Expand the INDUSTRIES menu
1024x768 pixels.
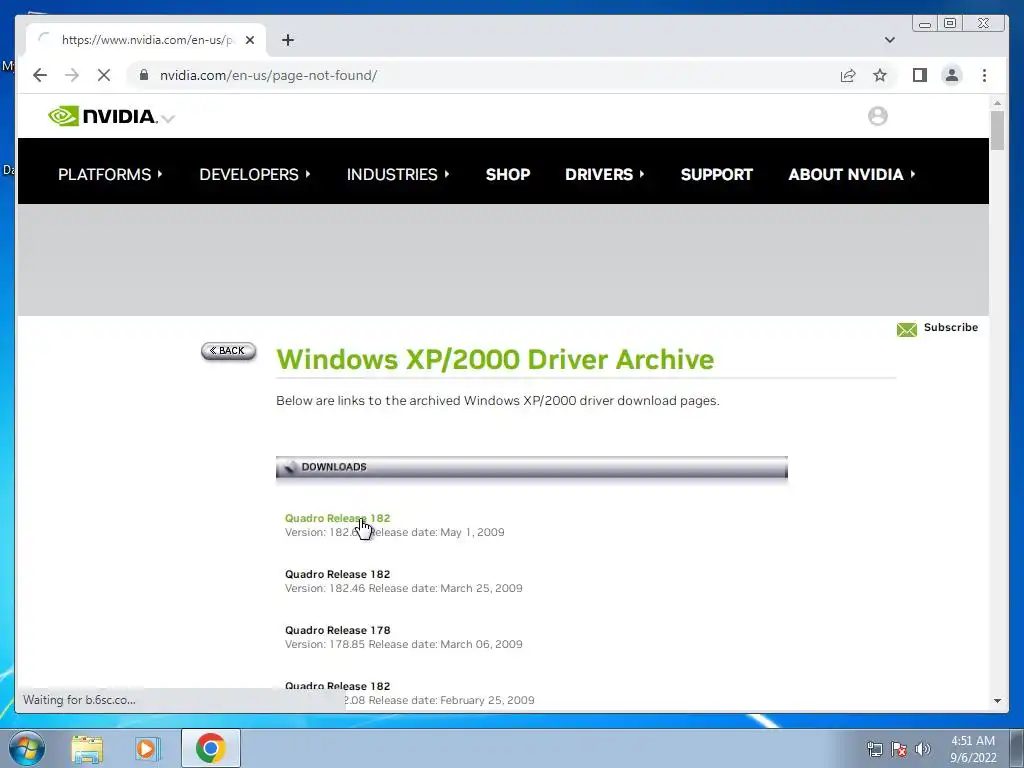[x=398, y=174]
